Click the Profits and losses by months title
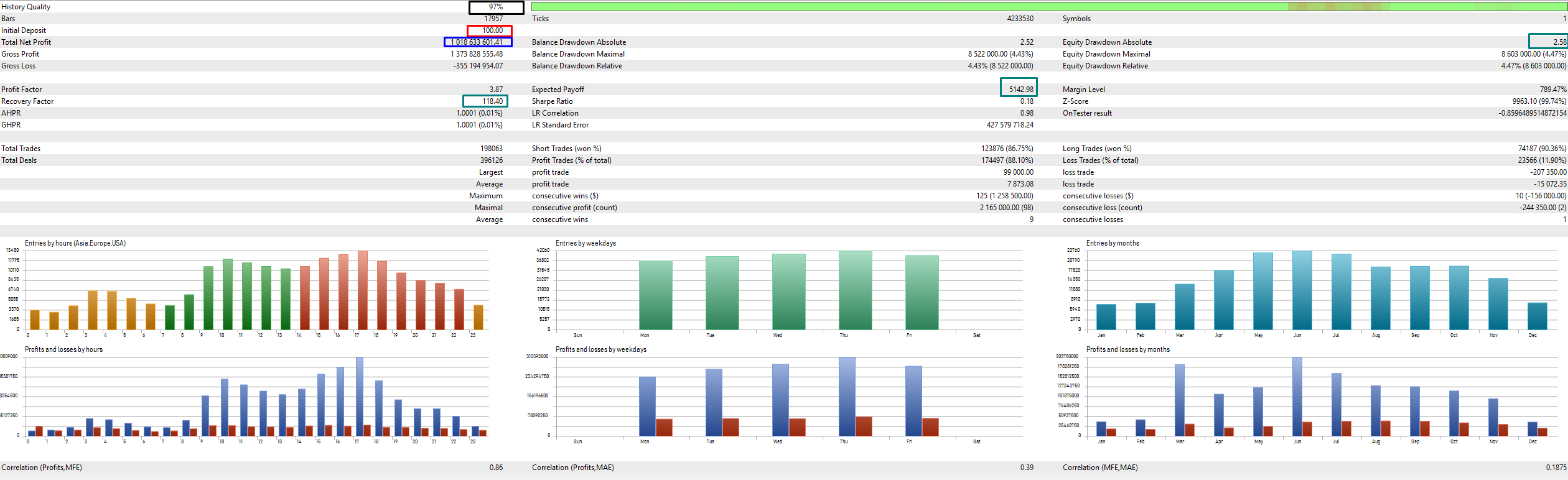This screenshot has height=480, width=1568. click(x=1128, y=349)
